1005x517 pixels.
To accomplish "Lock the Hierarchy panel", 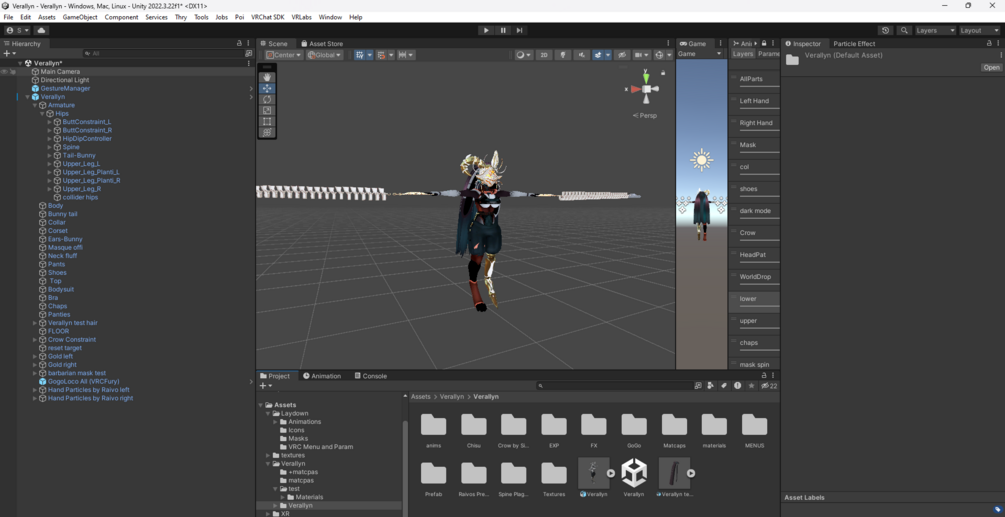I will [240, 44].
